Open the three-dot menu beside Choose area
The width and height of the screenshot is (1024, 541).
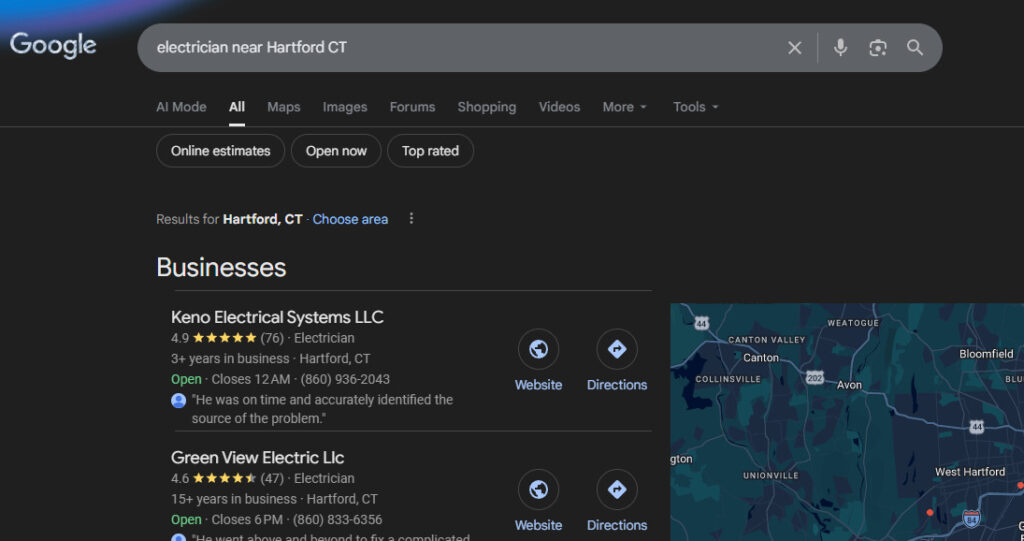411,218
